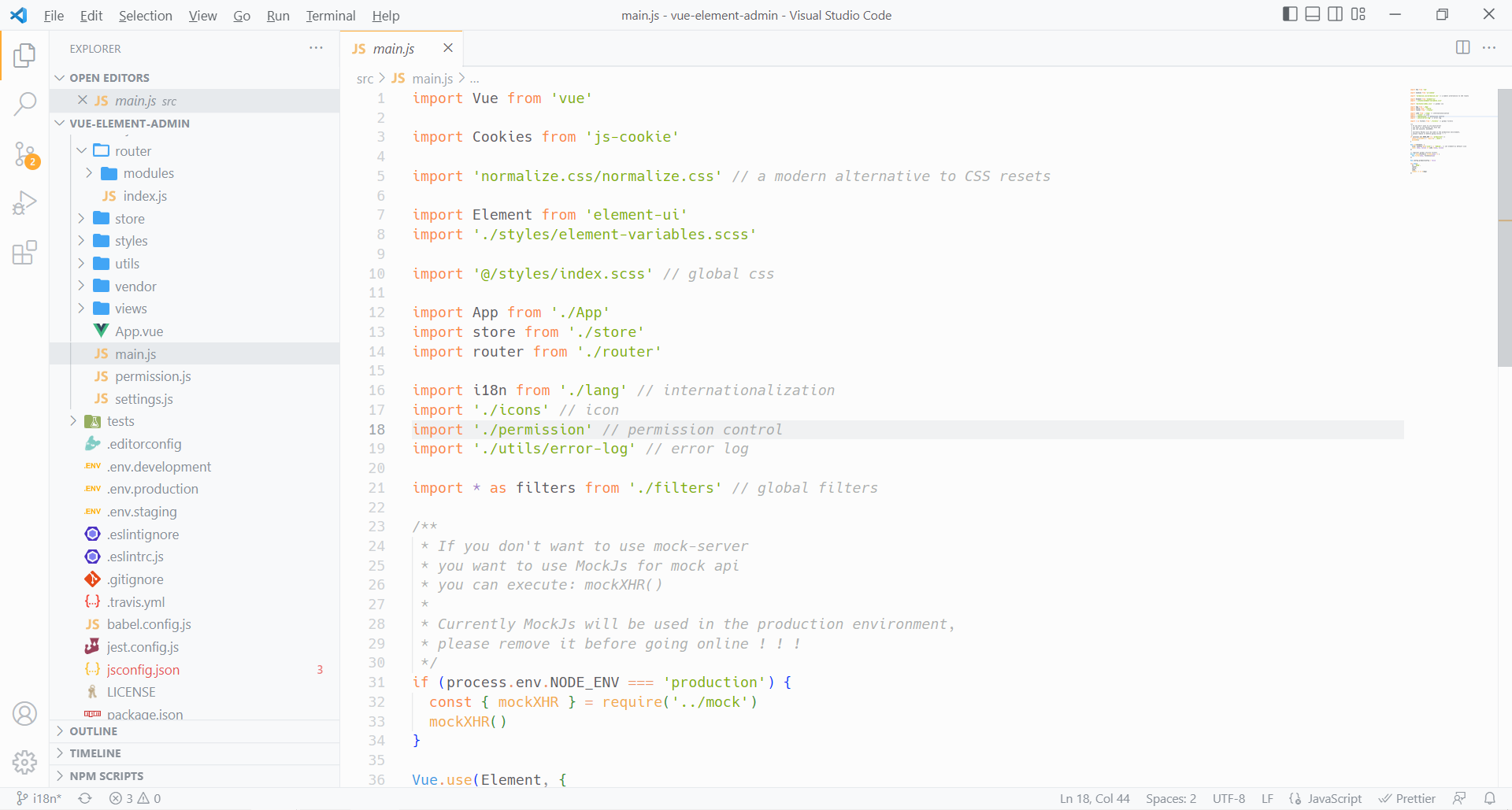Open notifications bell in status bar
This screenshot has height=810, width=1512.
(1489, 798)
